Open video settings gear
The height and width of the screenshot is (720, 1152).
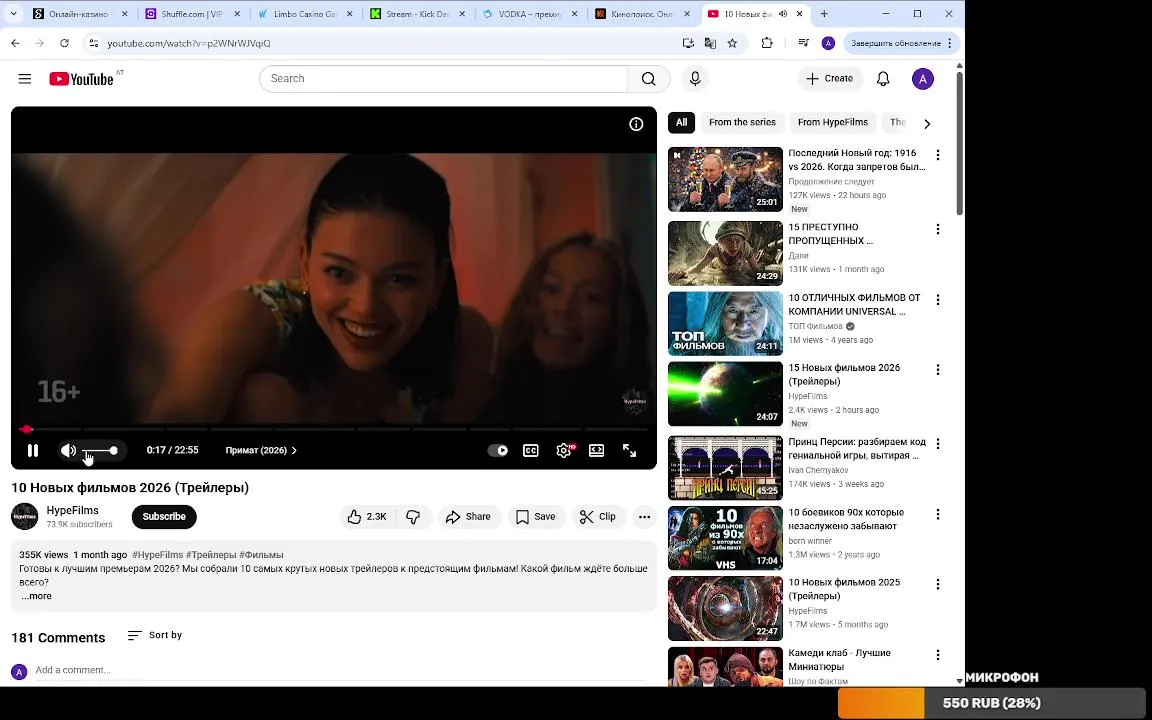[x=564, y=450]
